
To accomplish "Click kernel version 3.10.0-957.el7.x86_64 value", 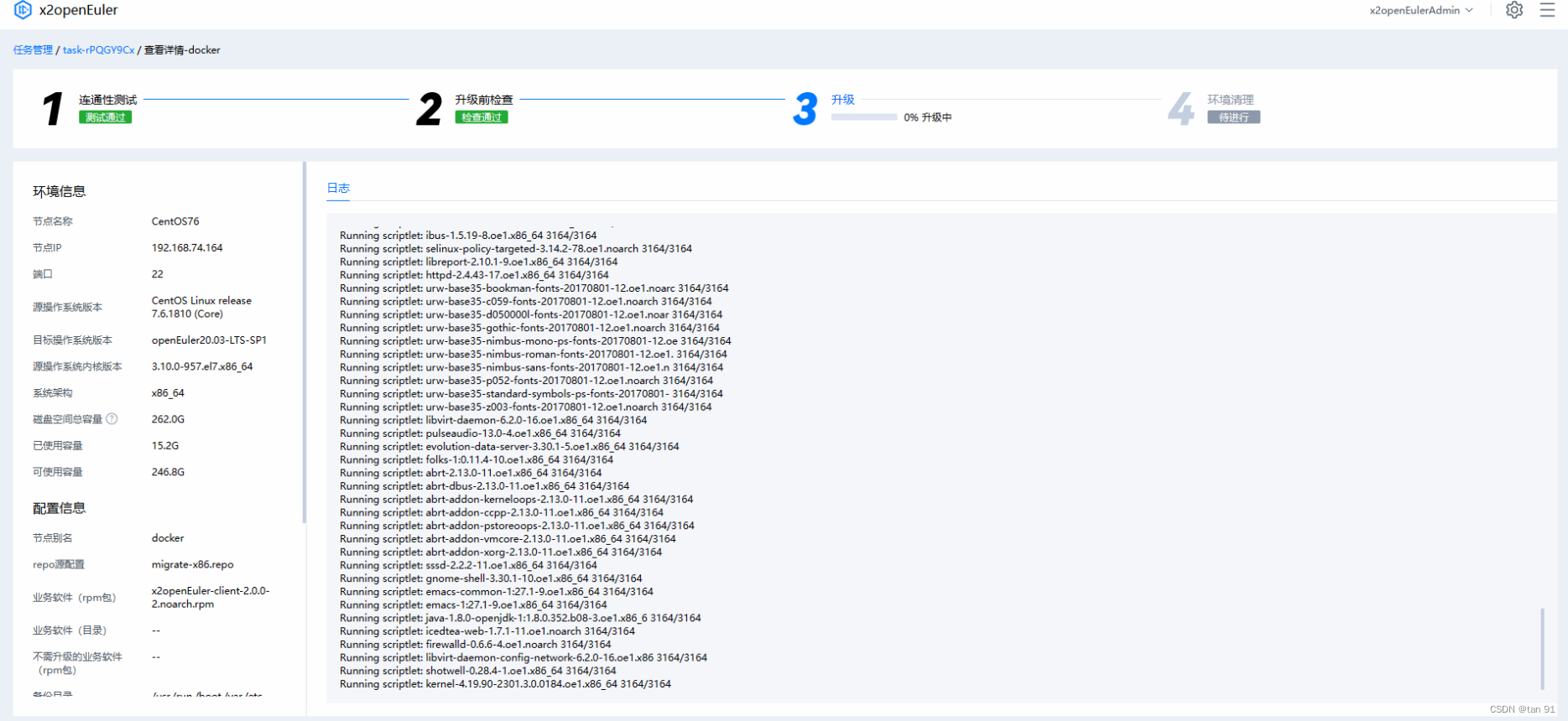I will click(201, 366).
